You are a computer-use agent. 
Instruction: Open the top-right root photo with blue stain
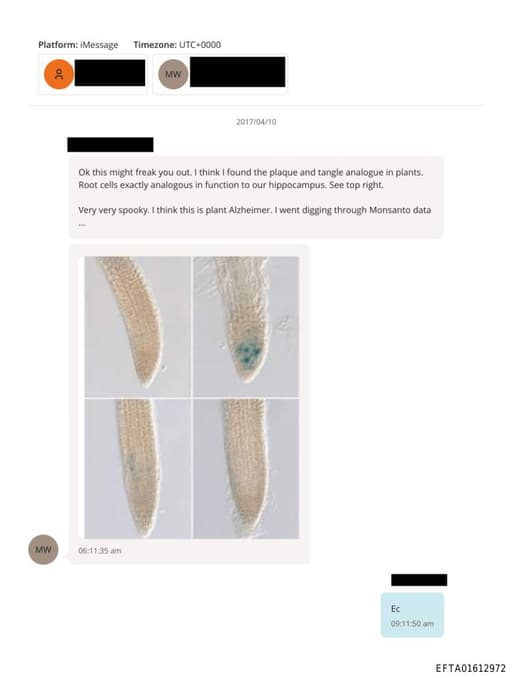[246, 326]
